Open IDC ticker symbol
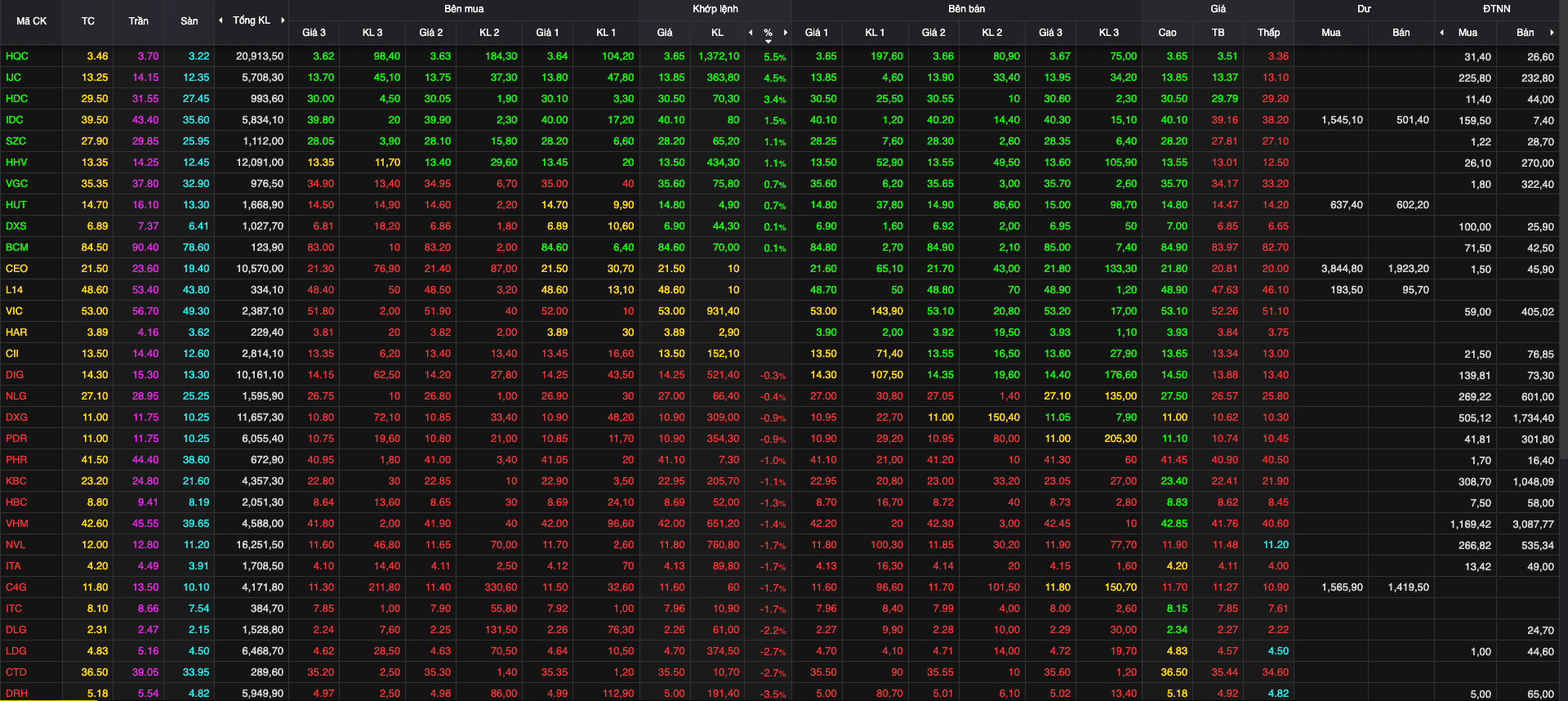This screenshot has width=1568, height=701. (x=15, y=120)
